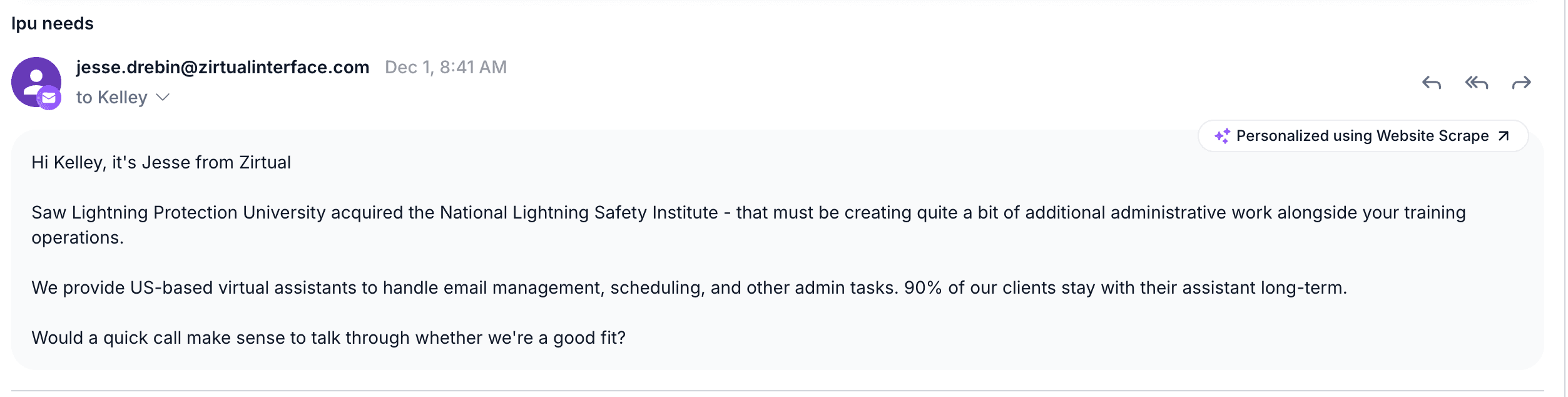The image size is (1568, 397).
Task: Click sender address jesse.drebin@zirtualinterface.com
Action: coord(222,67)
